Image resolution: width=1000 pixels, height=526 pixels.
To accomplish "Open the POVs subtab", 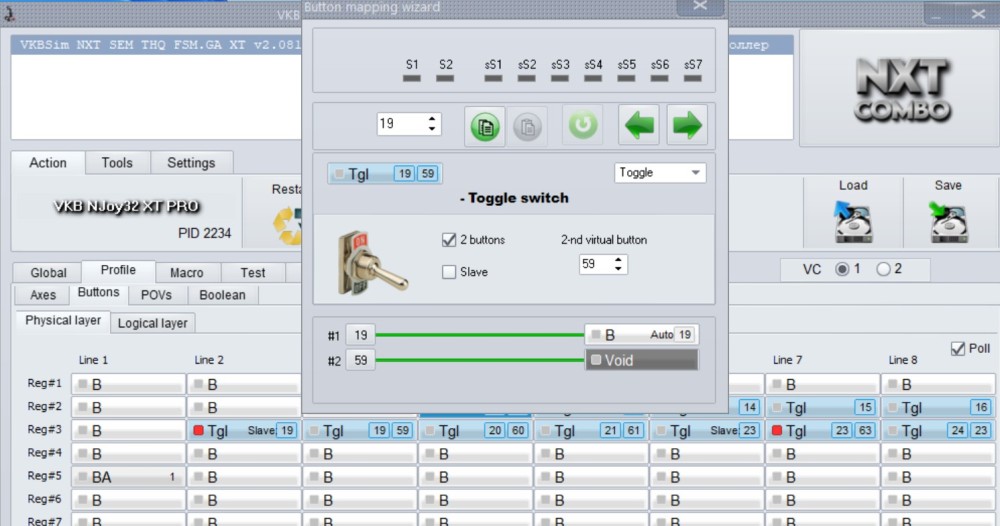I will (156, 295).
